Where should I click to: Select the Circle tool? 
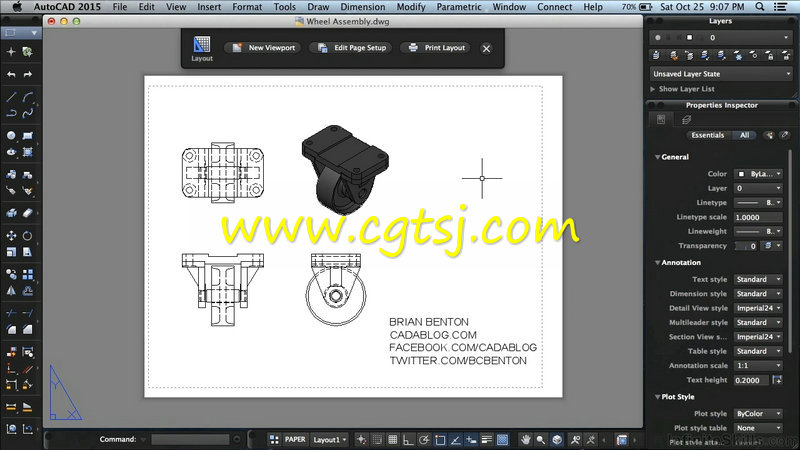[11, 135]
